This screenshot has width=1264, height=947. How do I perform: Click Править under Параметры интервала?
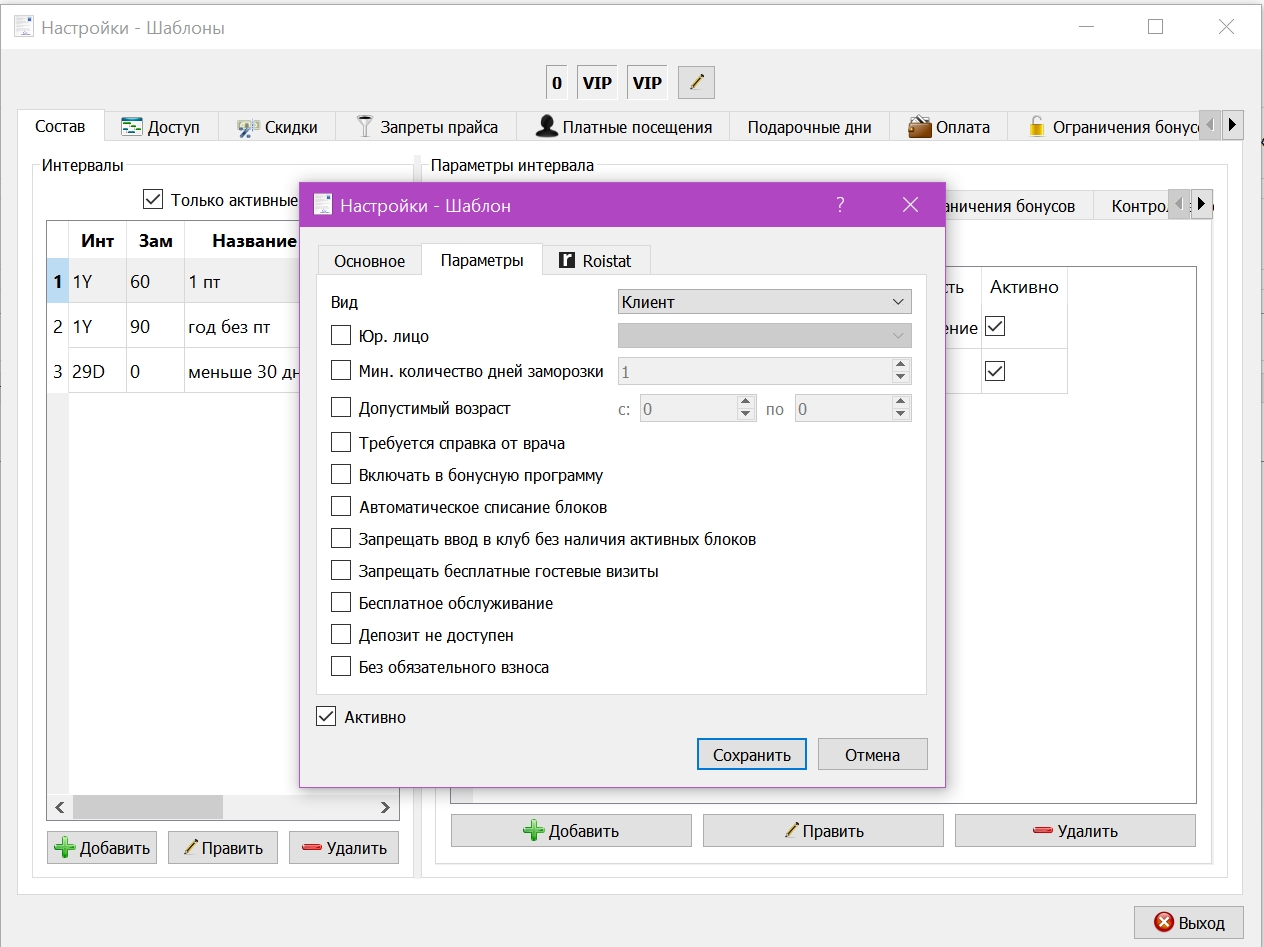pos(823,831)
